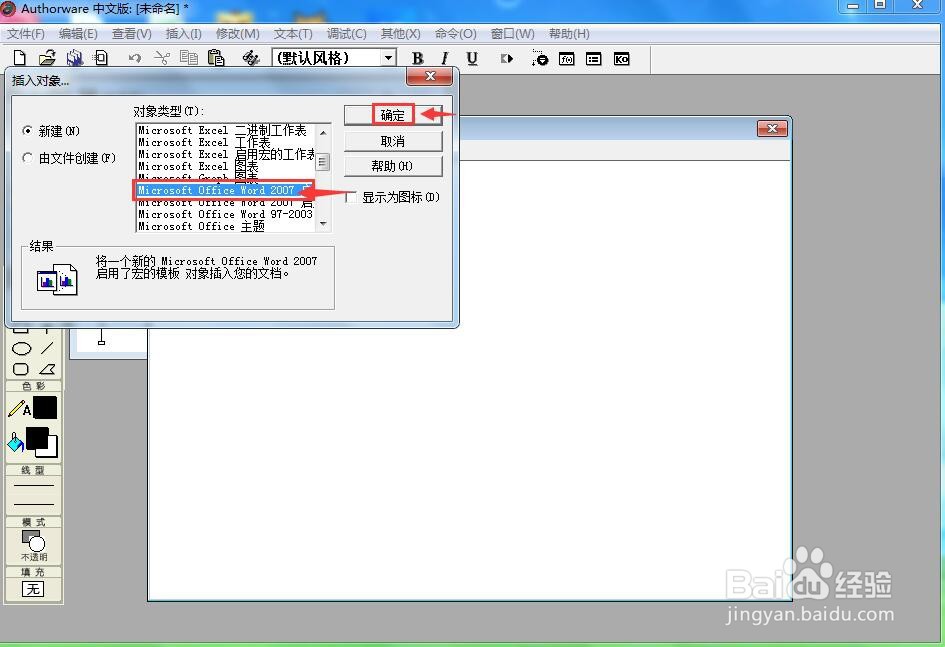This screenshot has width=945, height=647.
Task: Close the presentation window behind the dialog
Action: [772, 128]
